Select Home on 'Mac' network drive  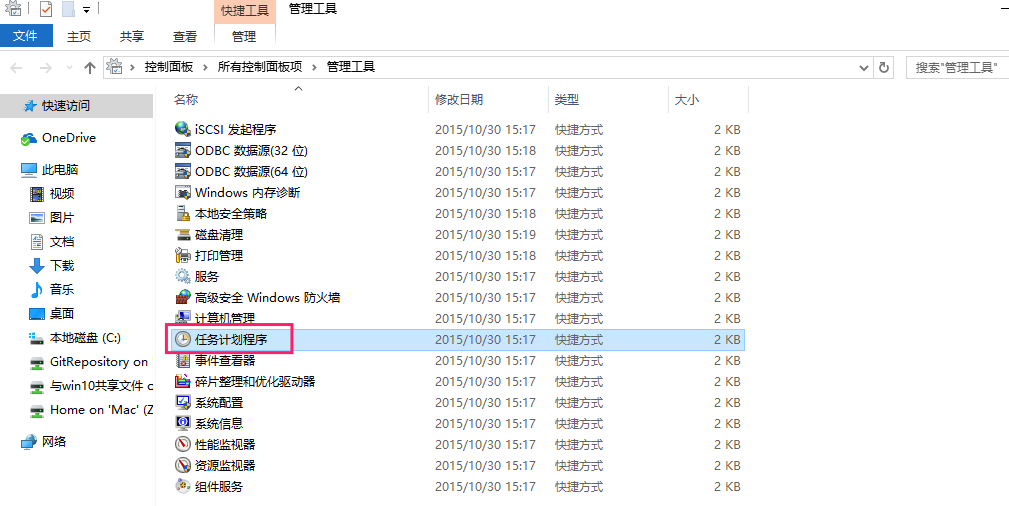102,409
